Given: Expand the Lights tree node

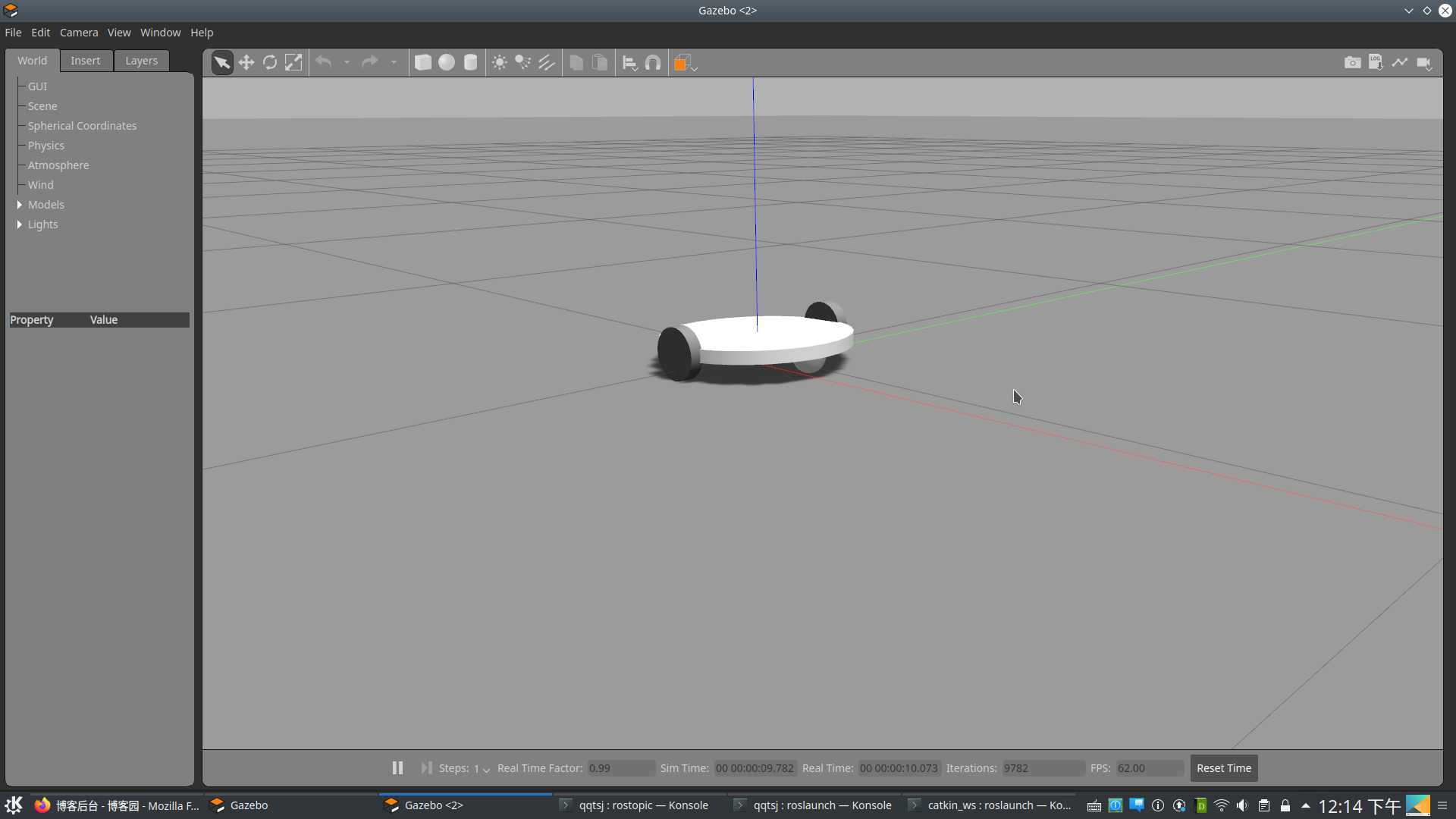Looking at the screenshot, I should [x=19, y=224].
